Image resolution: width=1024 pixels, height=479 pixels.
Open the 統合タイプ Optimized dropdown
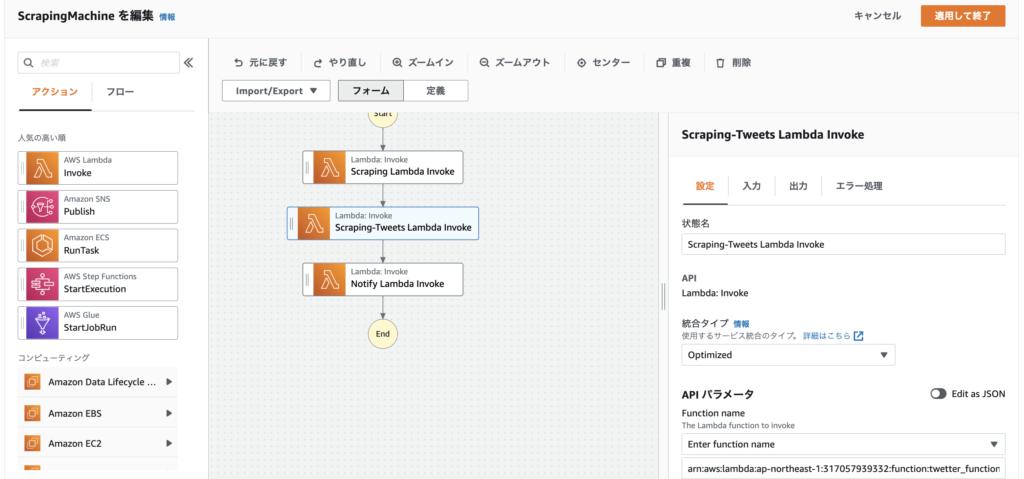tap(788, 355)
